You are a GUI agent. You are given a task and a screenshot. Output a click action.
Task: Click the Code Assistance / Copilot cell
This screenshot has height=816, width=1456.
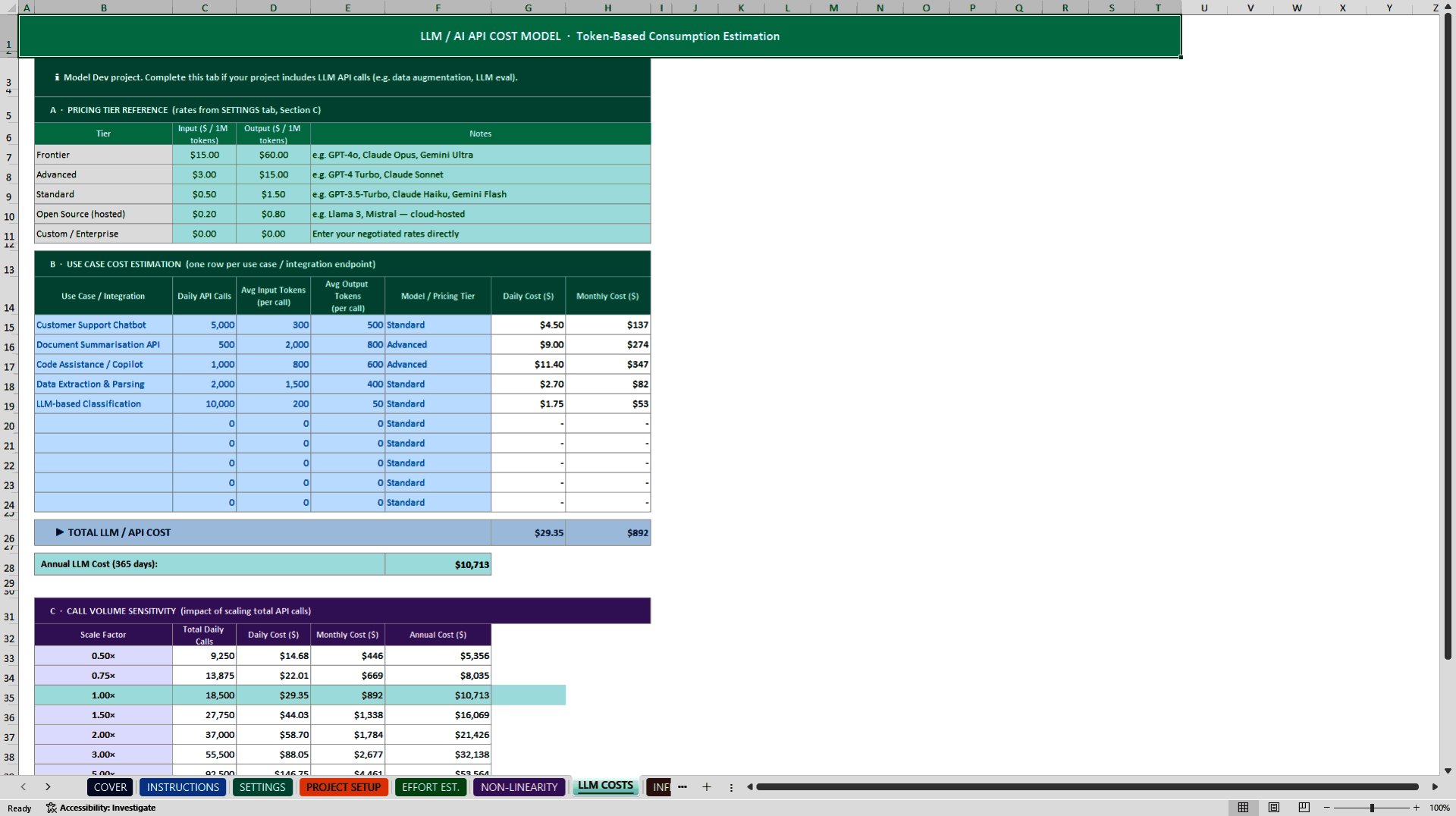click(x=103, y=364)
